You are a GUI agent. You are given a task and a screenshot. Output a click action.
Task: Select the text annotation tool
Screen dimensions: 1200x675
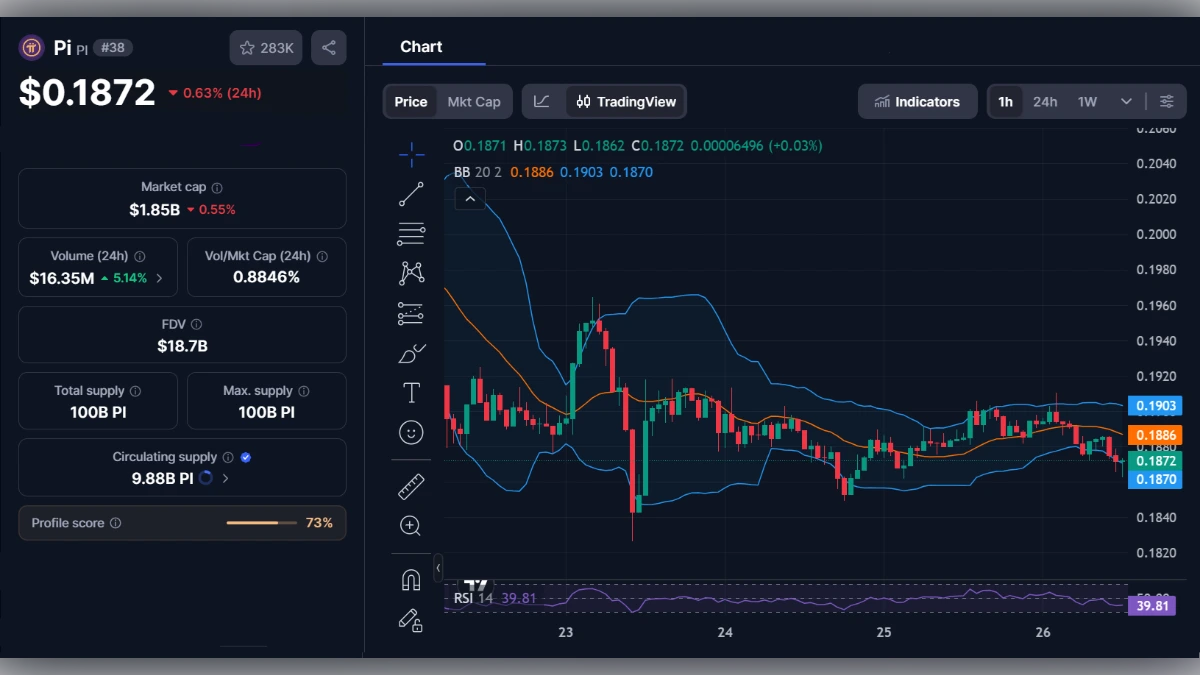click(x=411, y=392)
